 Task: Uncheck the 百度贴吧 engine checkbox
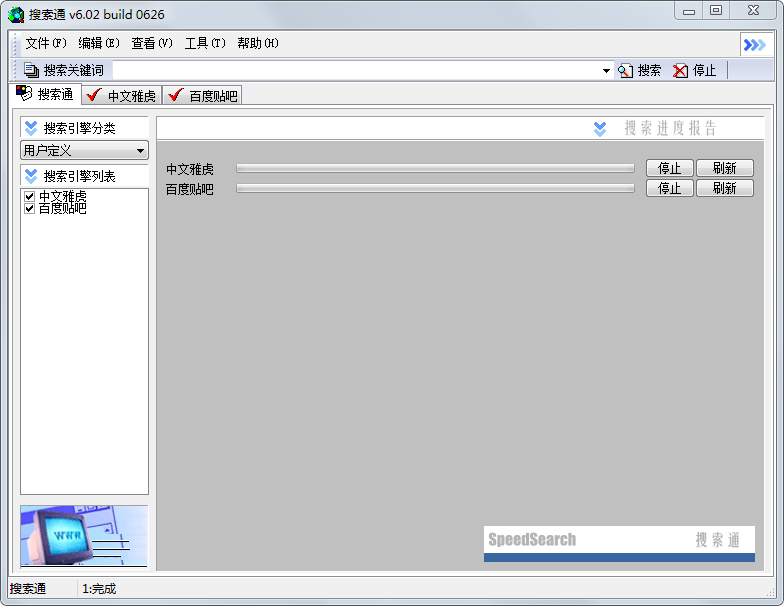(30, 208)
